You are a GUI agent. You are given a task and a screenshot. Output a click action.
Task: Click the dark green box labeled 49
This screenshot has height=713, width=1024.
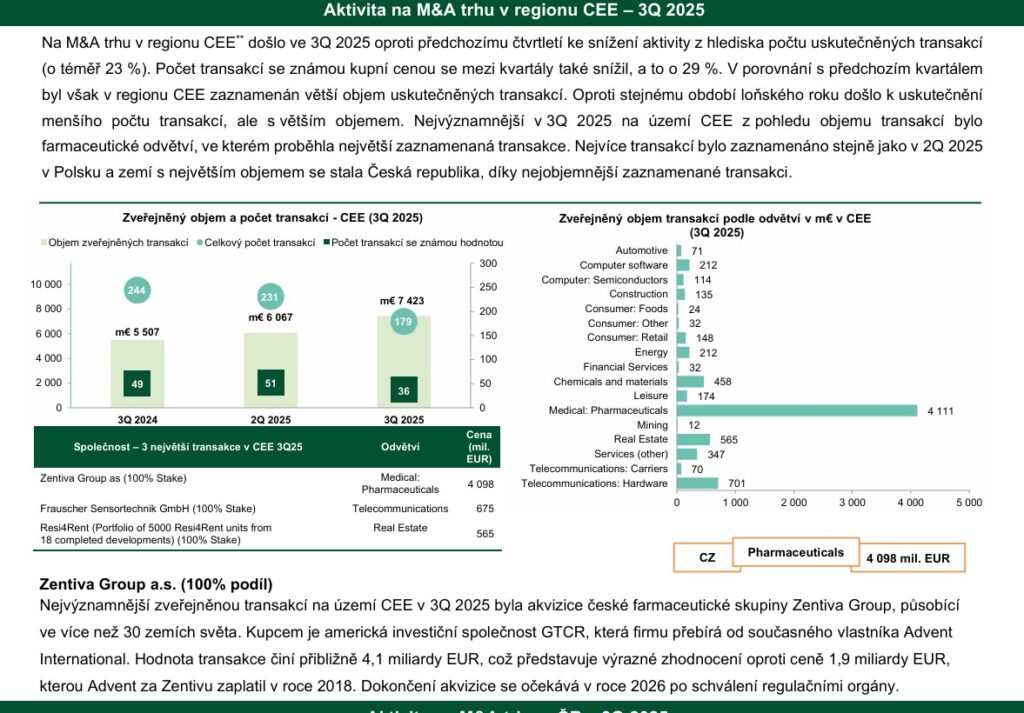138,383
